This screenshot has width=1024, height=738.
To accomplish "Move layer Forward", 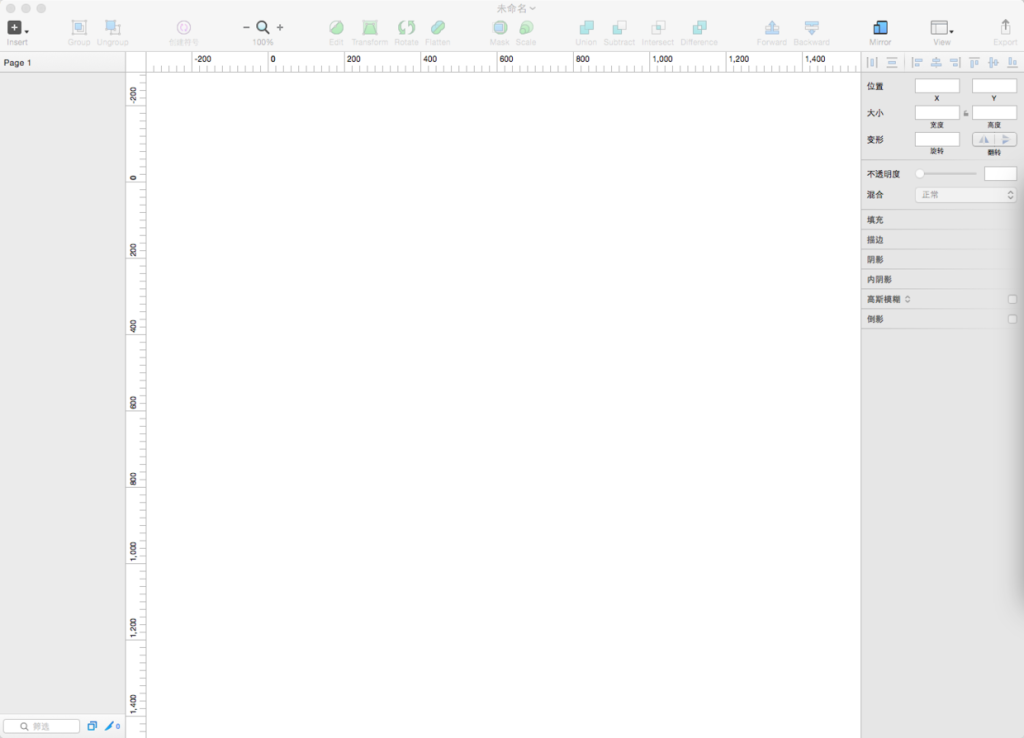I will (x=772, y=27).
